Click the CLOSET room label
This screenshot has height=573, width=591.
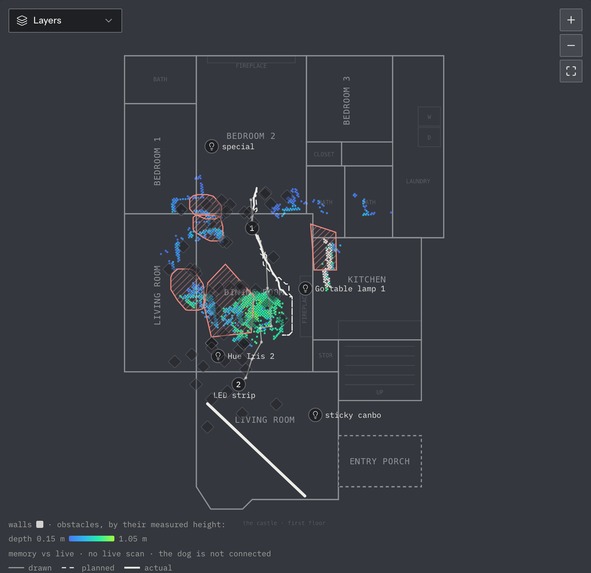coord(324,154)
